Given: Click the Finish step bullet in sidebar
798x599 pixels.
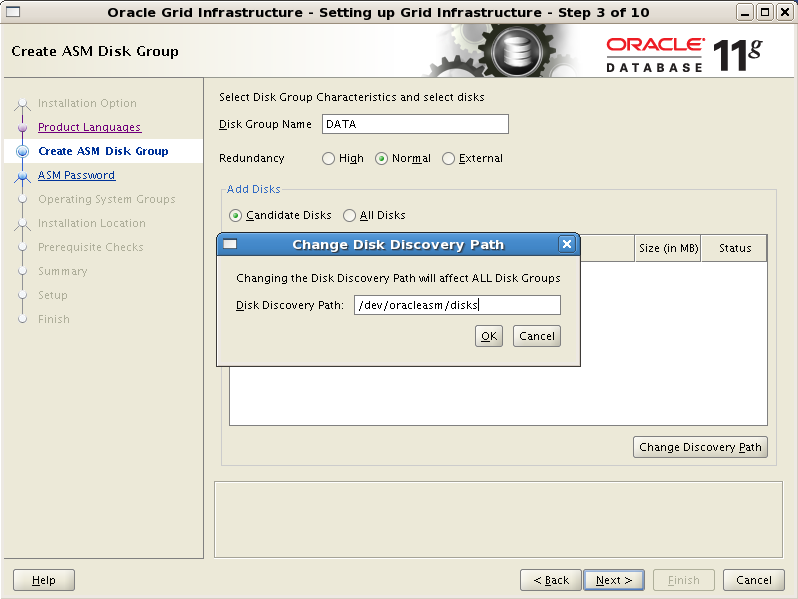Looking at the screenshot, I should [x=22, y=319].
